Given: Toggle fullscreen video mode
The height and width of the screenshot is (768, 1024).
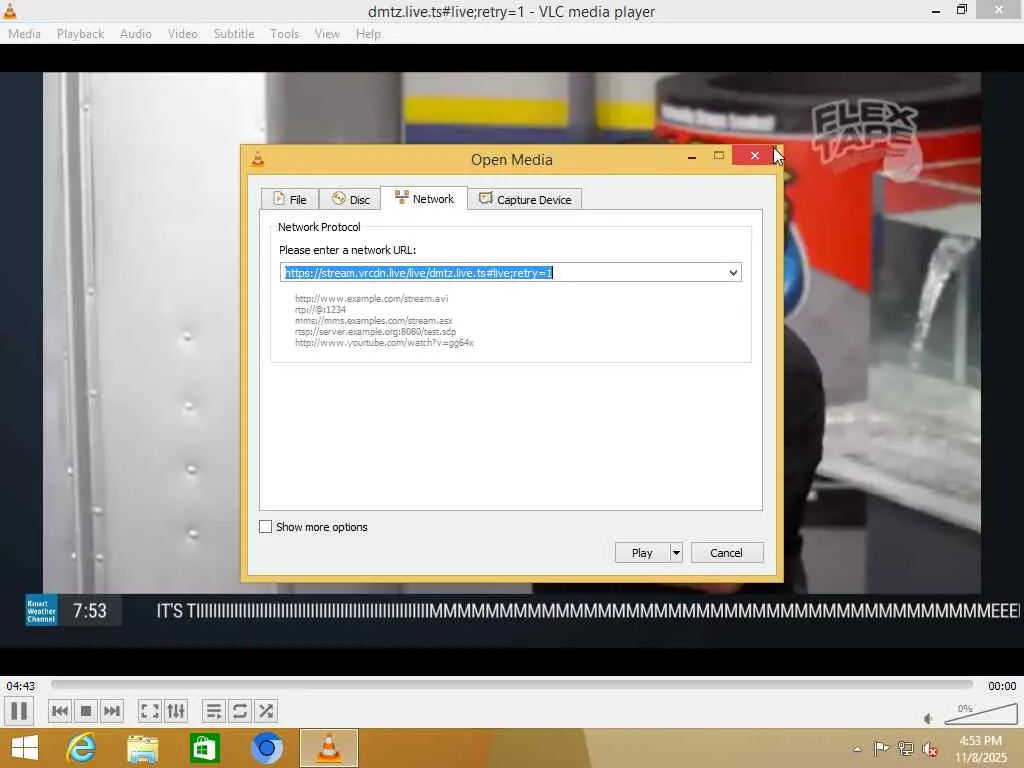Looking at the screenshot, I should [150, 711].
